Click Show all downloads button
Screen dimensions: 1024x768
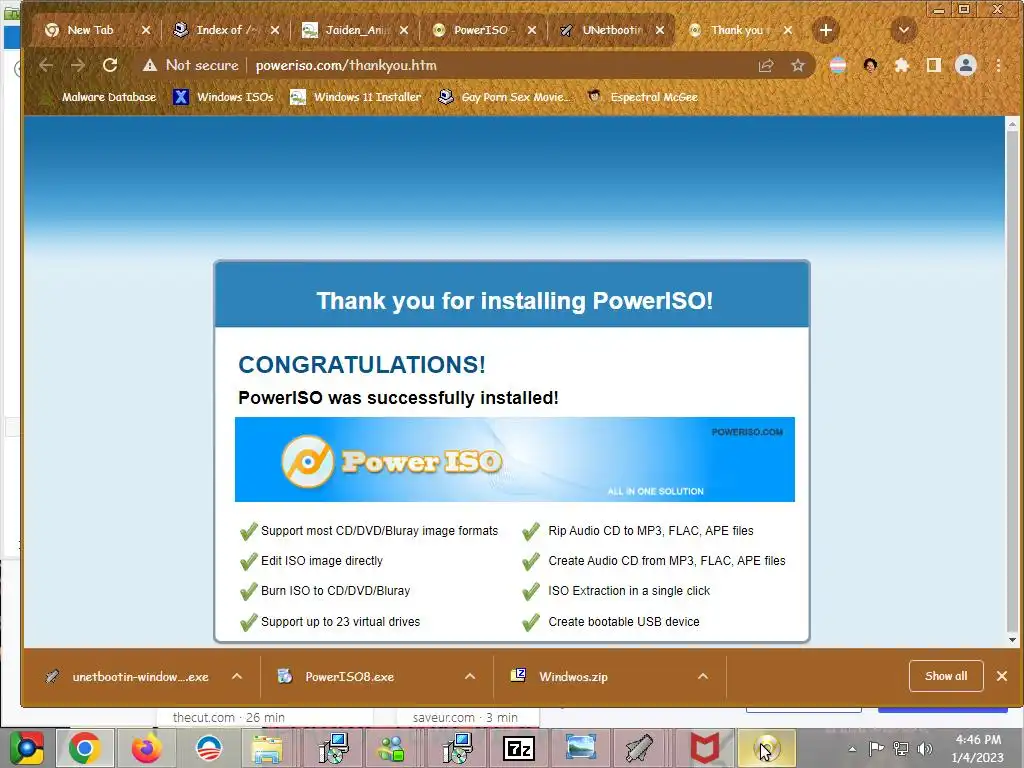(946, 676)
